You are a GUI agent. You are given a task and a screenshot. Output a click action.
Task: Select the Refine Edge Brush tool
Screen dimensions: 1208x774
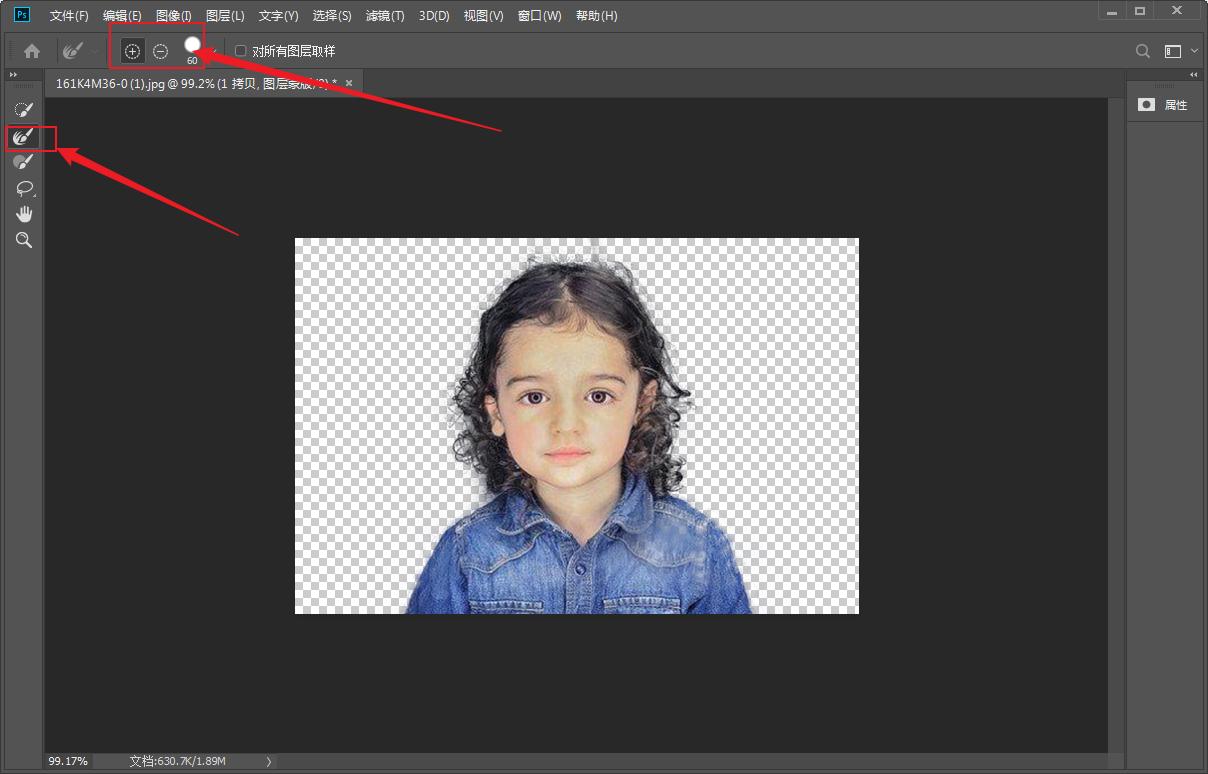click(24, 136)
